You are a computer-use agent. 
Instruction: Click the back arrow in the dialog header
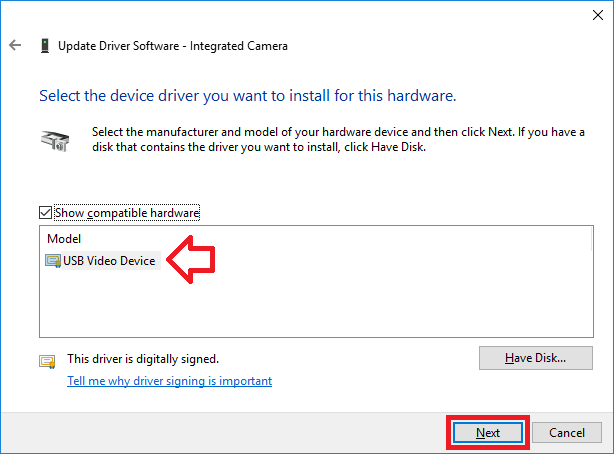tap(15, 46)
